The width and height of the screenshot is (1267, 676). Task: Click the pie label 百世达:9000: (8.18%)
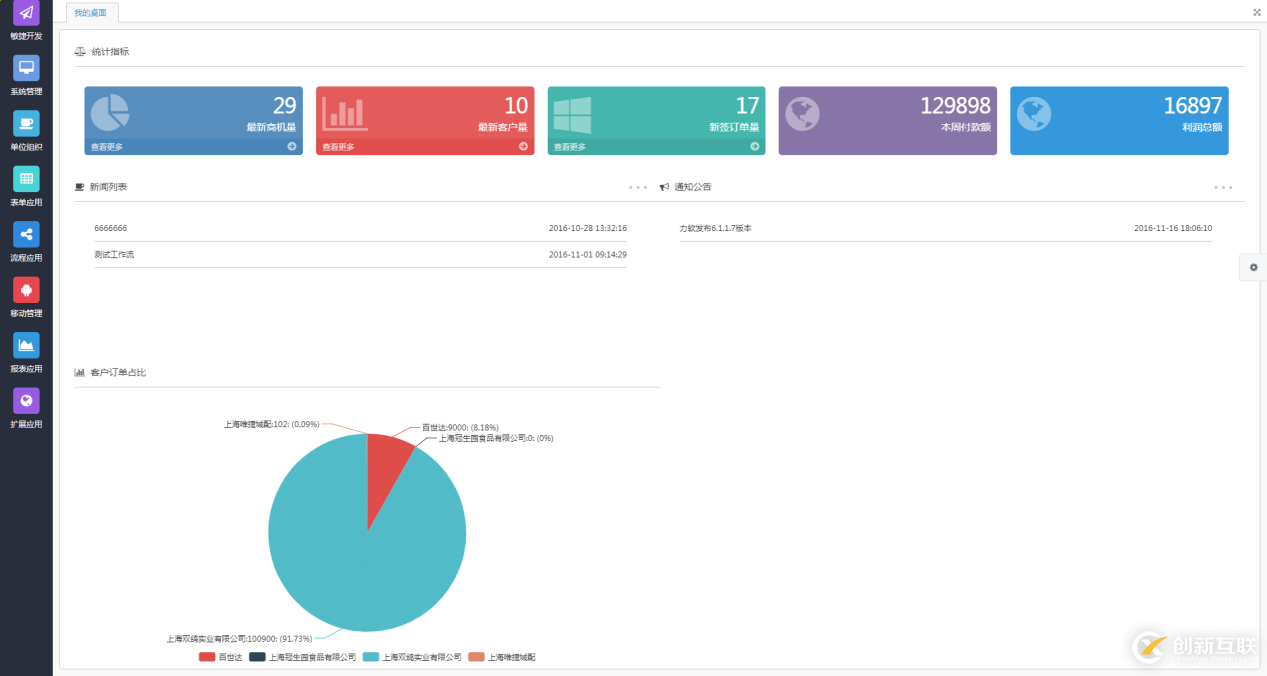460,427
